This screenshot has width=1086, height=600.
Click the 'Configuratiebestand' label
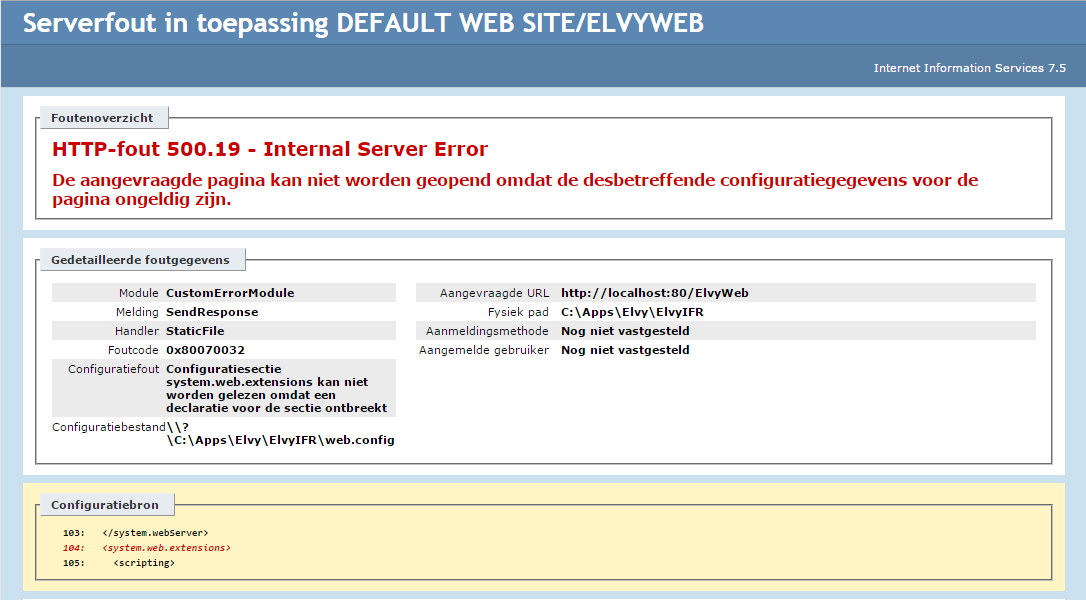(x=109, y=427)
